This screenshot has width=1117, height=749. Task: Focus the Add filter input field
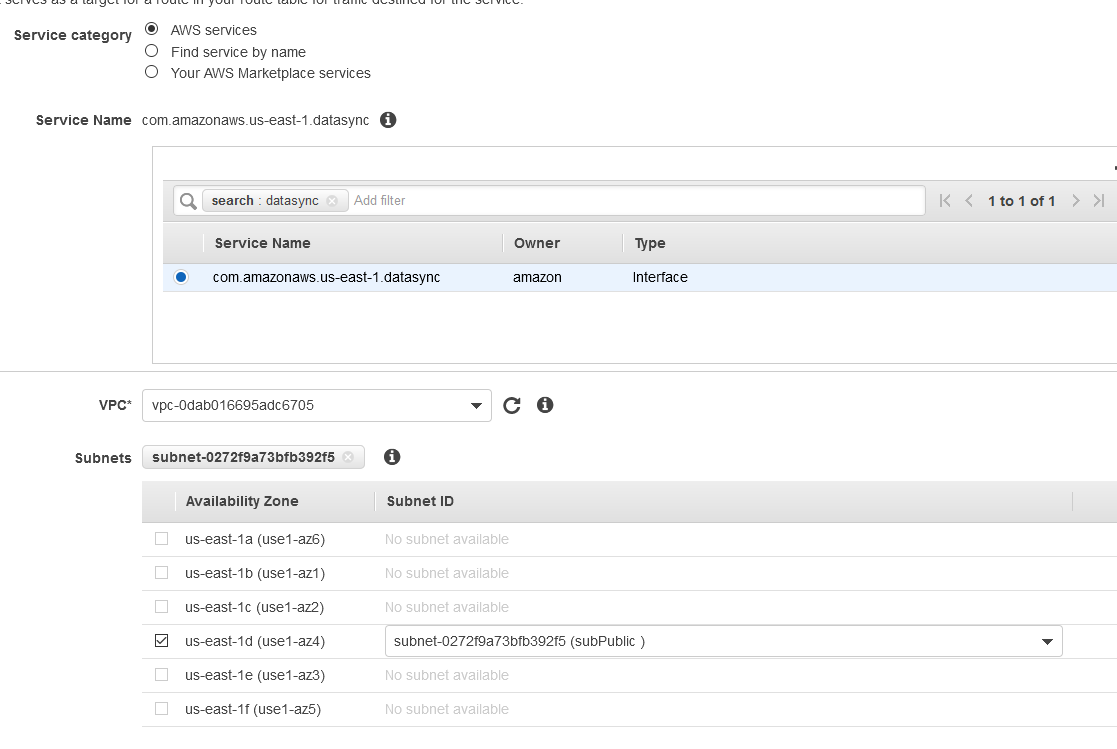click(x=636, y=201)
